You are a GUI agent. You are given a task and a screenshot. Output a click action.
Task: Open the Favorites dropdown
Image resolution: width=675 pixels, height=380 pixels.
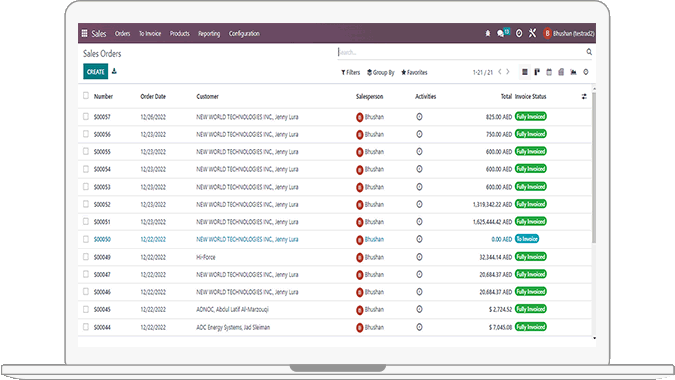414,72
